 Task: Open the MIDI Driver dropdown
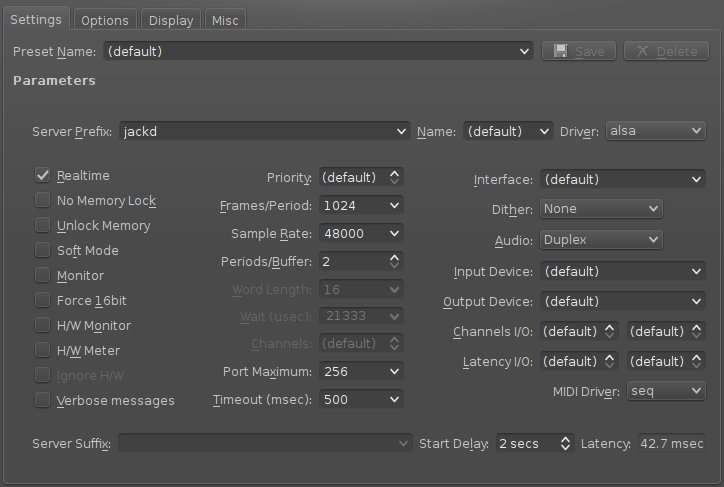click(666, 391)
